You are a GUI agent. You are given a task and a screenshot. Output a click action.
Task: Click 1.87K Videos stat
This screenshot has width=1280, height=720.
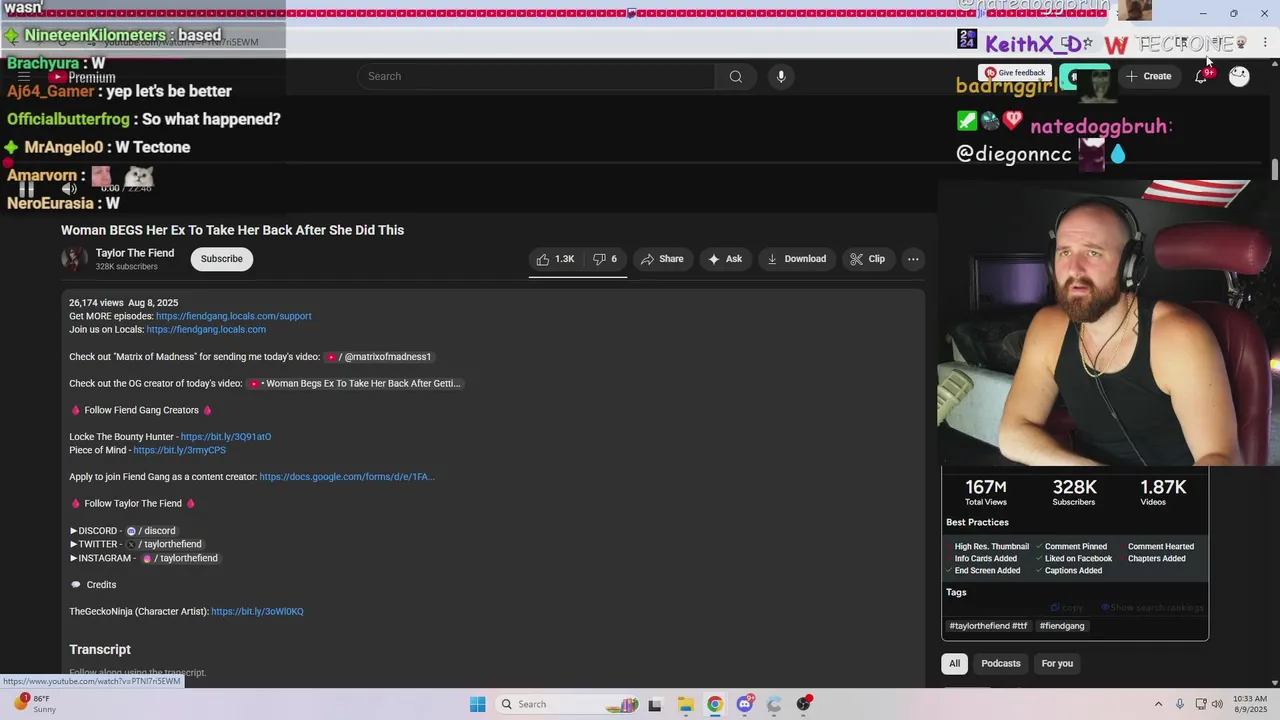pyautogui.click(x=1163, y=492)
